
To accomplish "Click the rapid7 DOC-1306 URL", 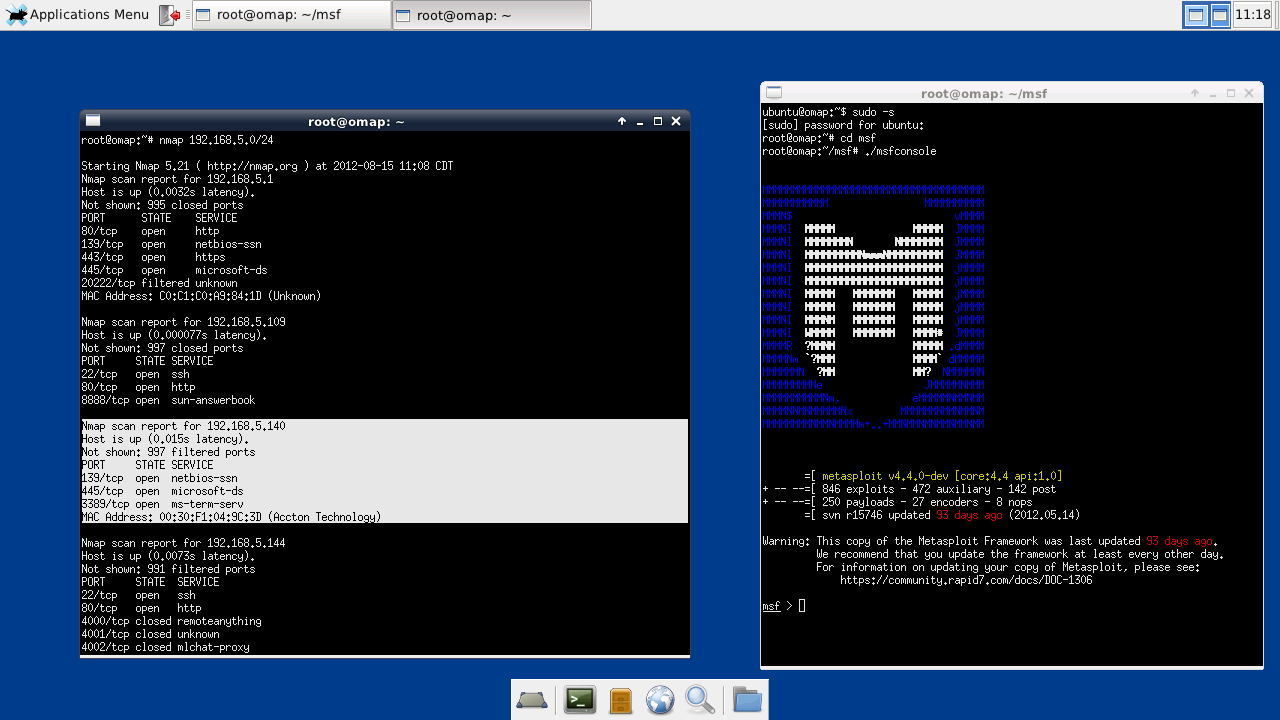I will (966, 580).
